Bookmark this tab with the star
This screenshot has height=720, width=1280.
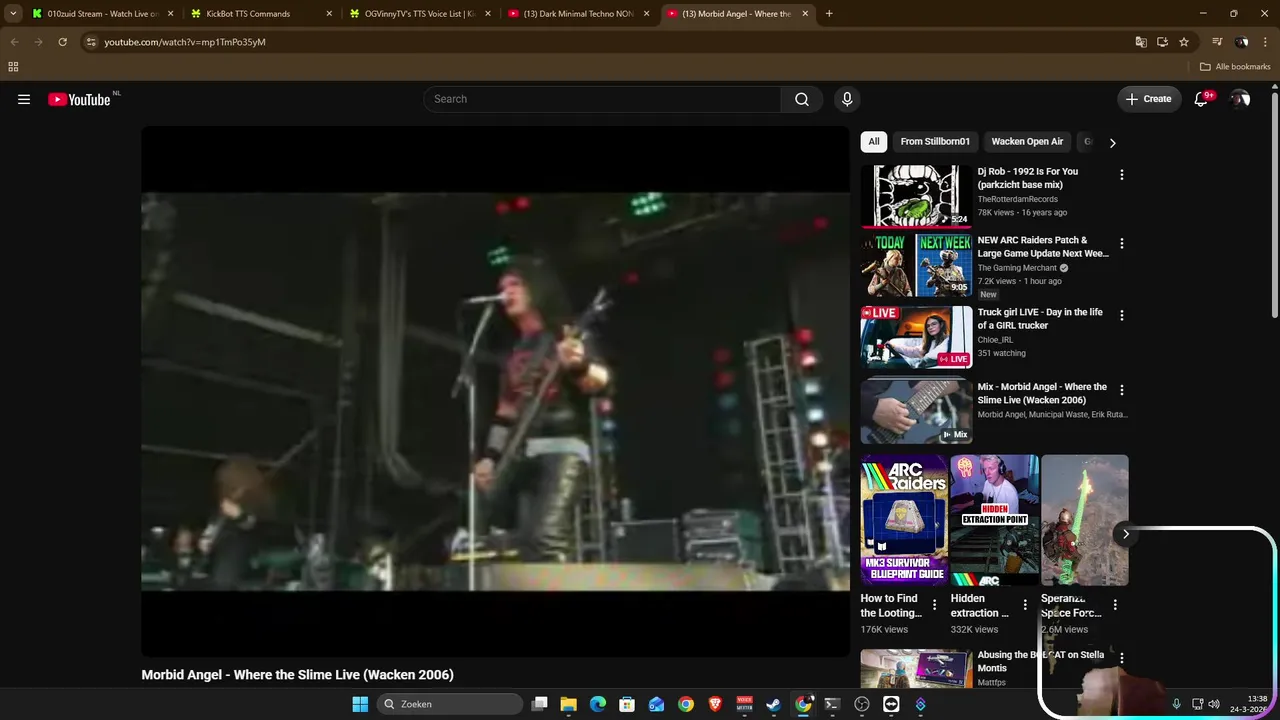[1184, 42]
